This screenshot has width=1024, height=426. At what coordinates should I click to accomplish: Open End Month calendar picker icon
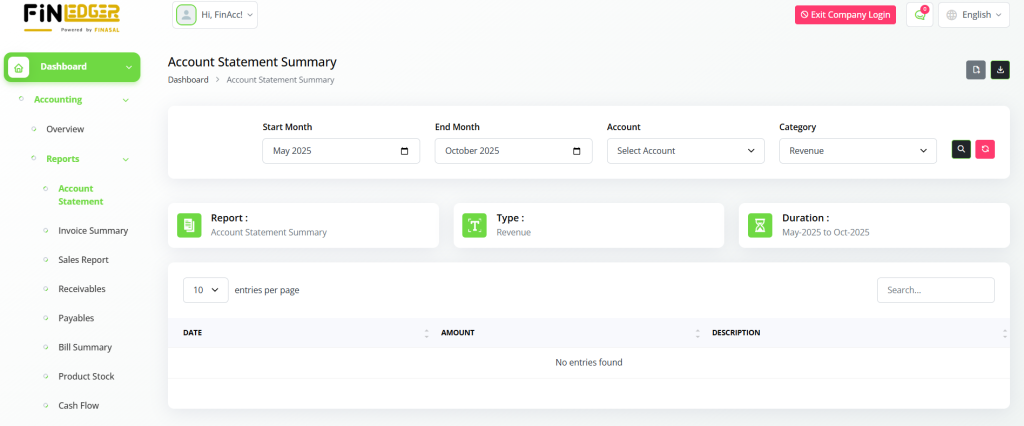[x=576, y=151]
